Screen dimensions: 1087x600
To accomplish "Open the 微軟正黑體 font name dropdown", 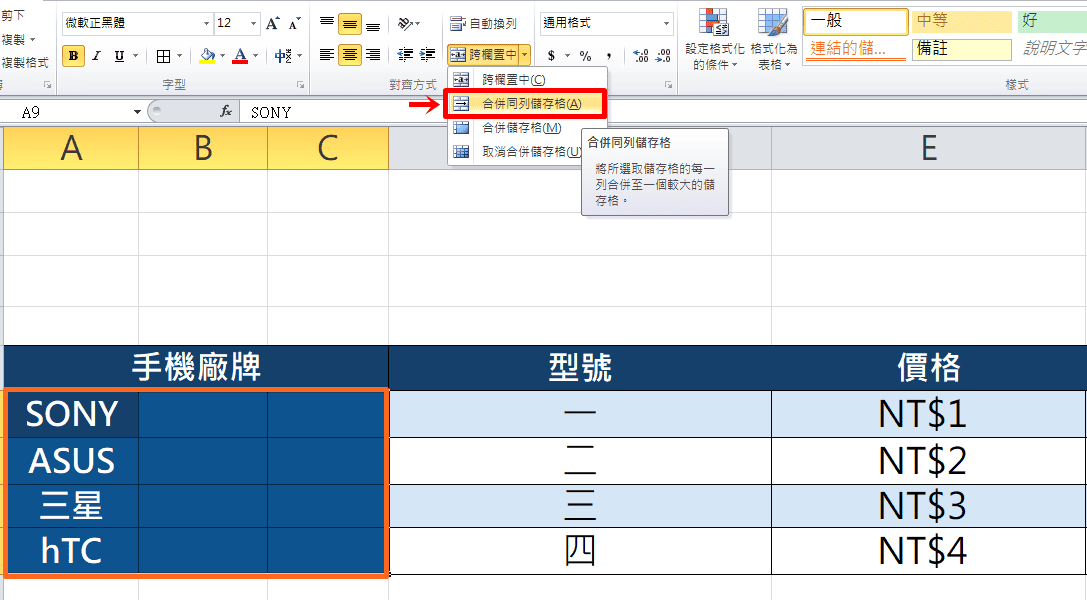I will point(206,24).
